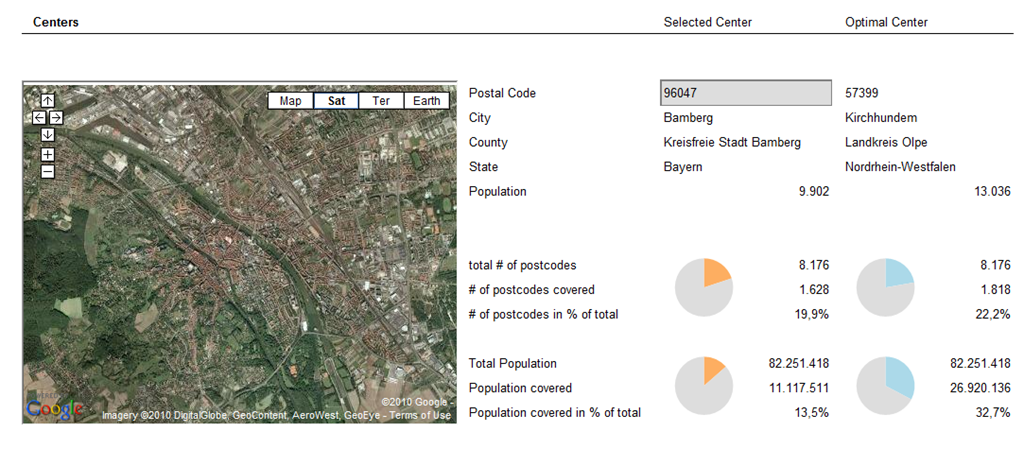Pan the map down with the arrow

pos(48,134)
